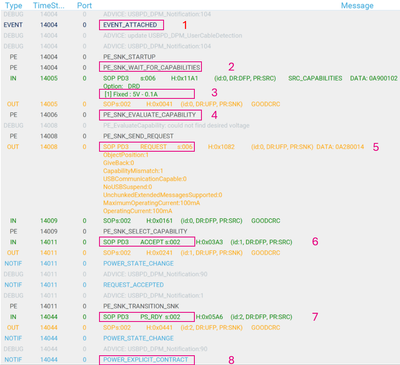
Task: Select the CapabilityMismatch:1 field
Action: point(133,171)
